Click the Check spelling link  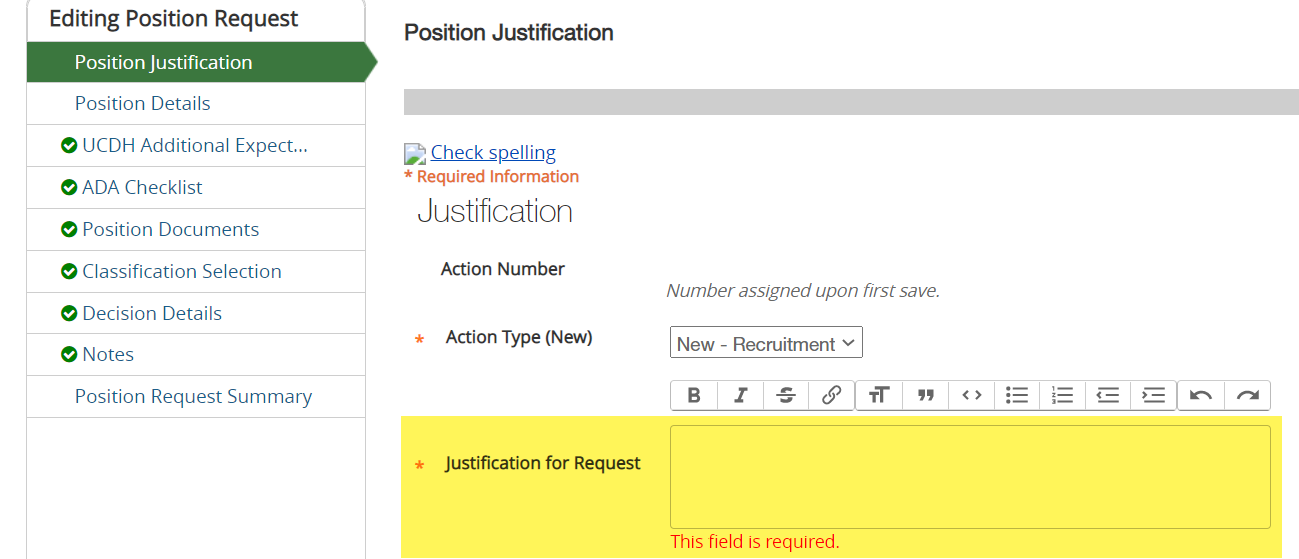pyautogui.click(x=493, y=152)
